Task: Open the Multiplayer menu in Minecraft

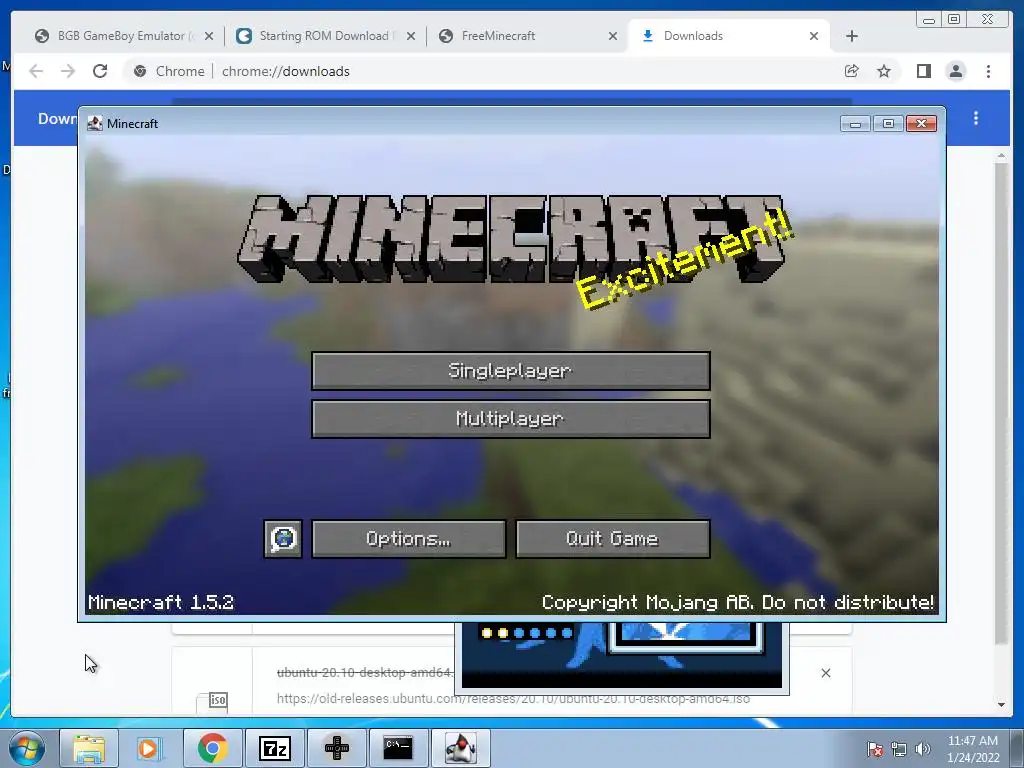Action: tap(511, 419)
